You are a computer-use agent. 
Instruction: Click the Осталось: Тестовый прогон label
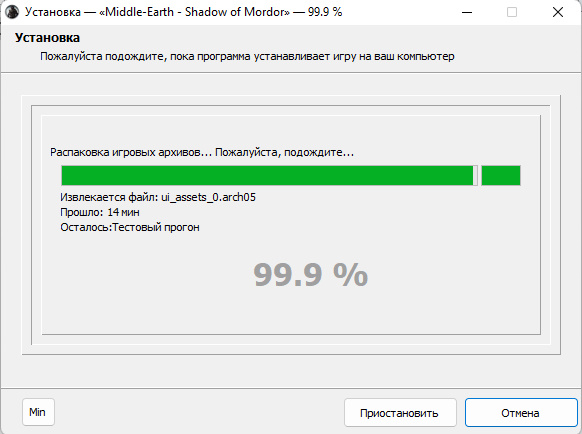tap(130, 227)
